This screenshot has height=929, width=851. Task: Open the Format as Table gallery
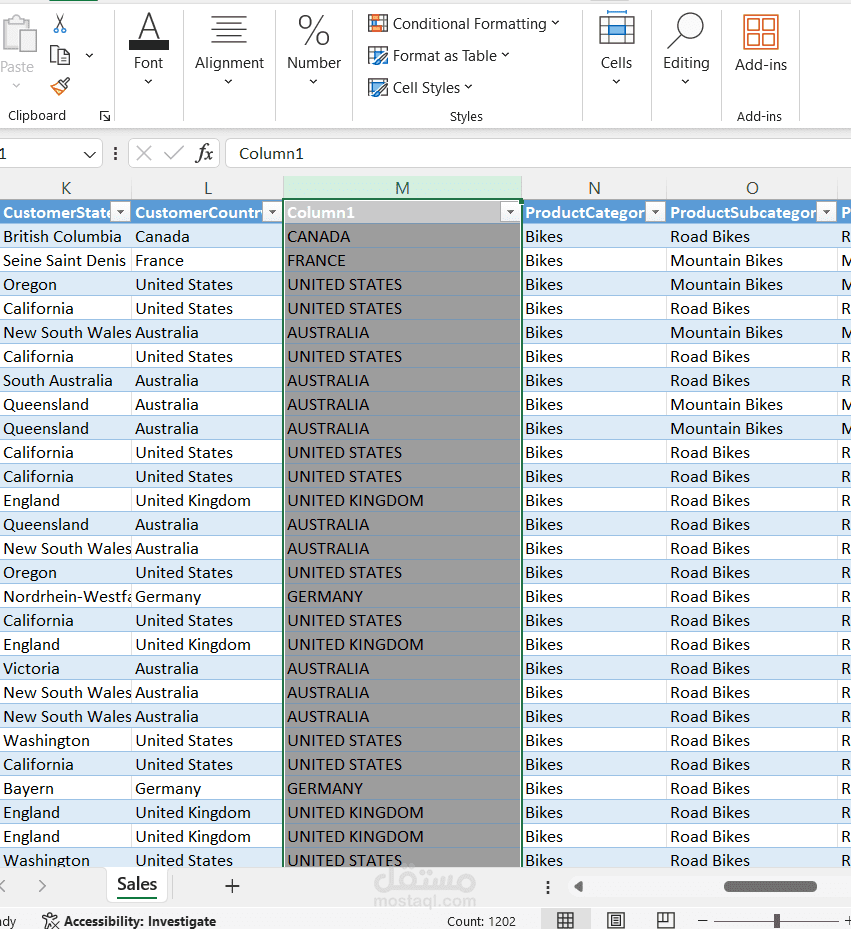[439, 56]
